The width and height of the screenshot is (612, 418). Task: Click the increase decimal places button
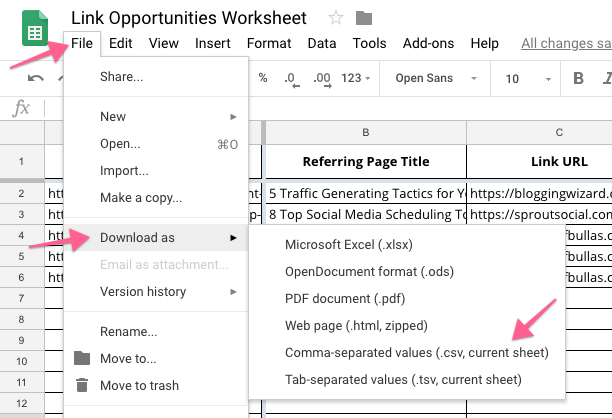point(322,78)
